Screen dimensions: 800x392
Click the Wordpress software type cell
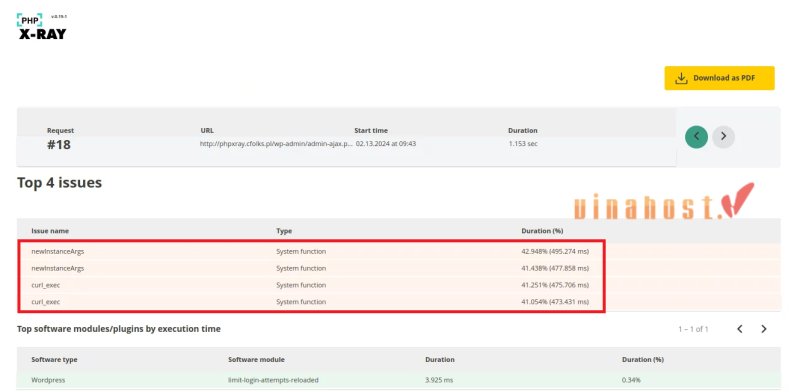48,380
